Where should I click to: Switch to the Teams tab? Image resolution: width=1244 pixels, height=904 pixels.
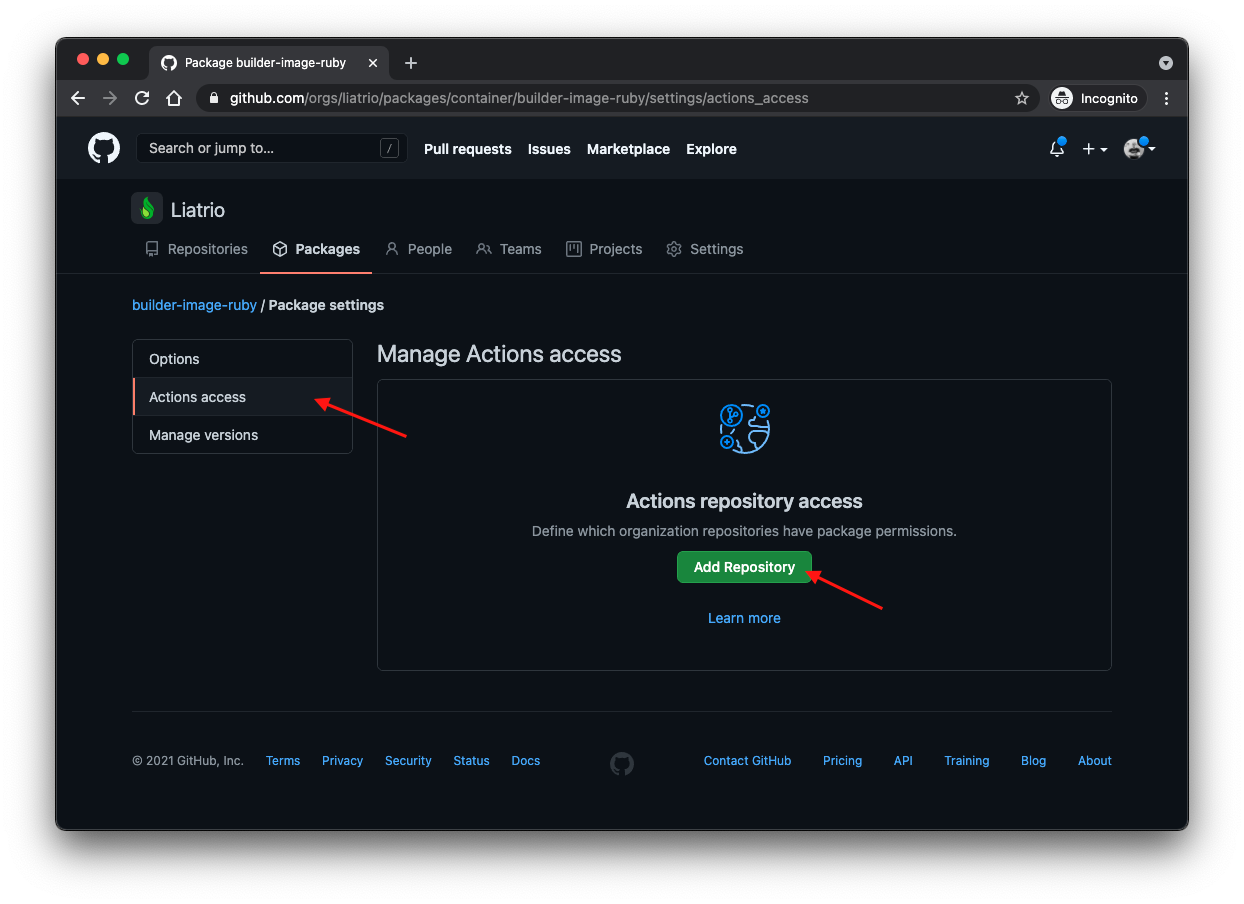pos(509,249)
